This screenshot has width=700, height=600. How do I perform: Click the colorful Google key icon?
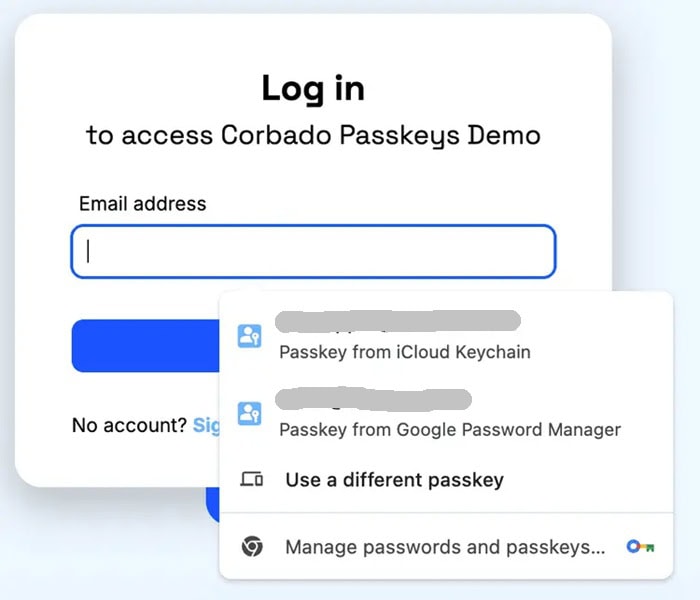(640, 546)
